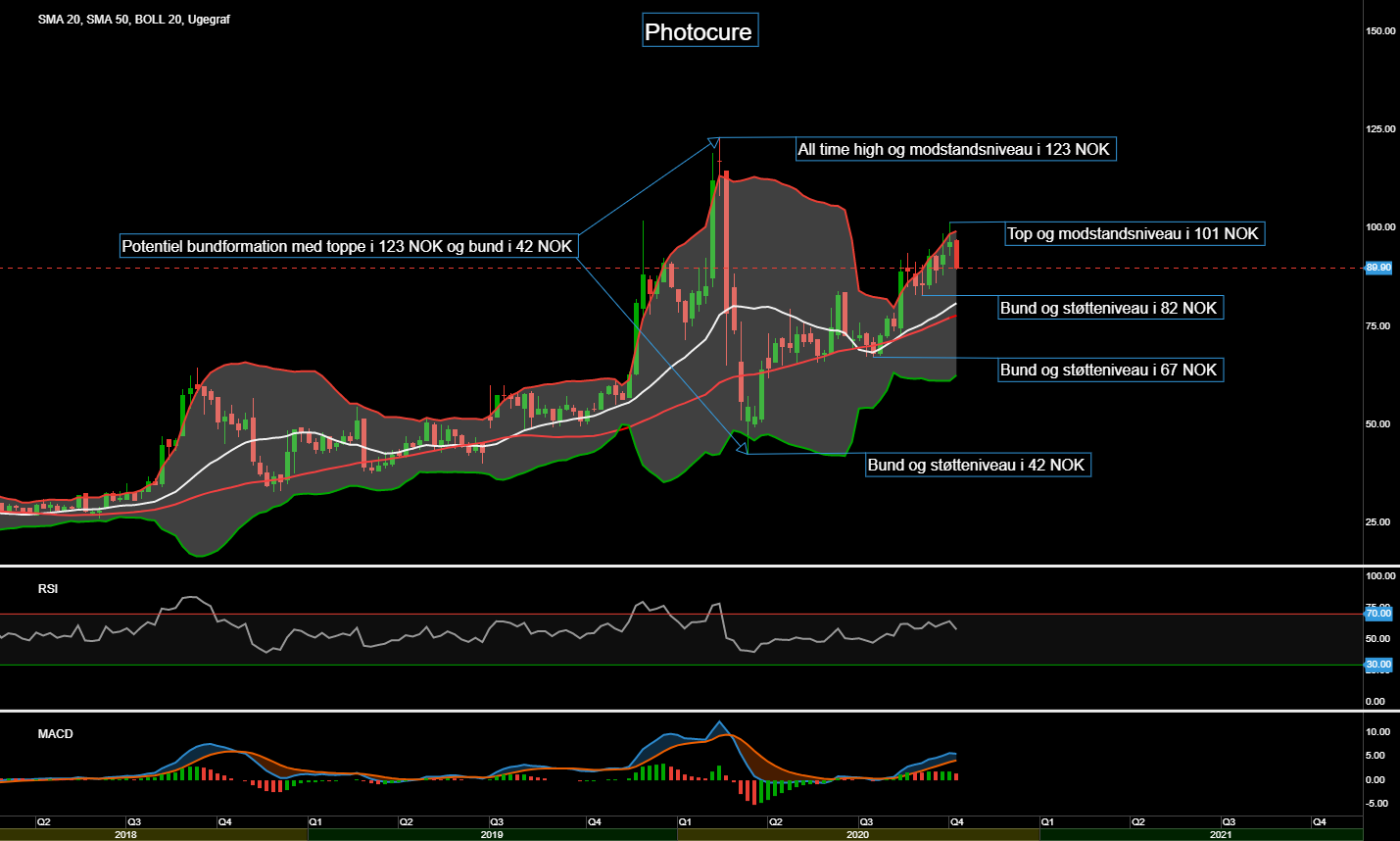This screenshot has width=1400, height=841.
Task: Click the RSI indicator label
Action: [x=48, y=589]
